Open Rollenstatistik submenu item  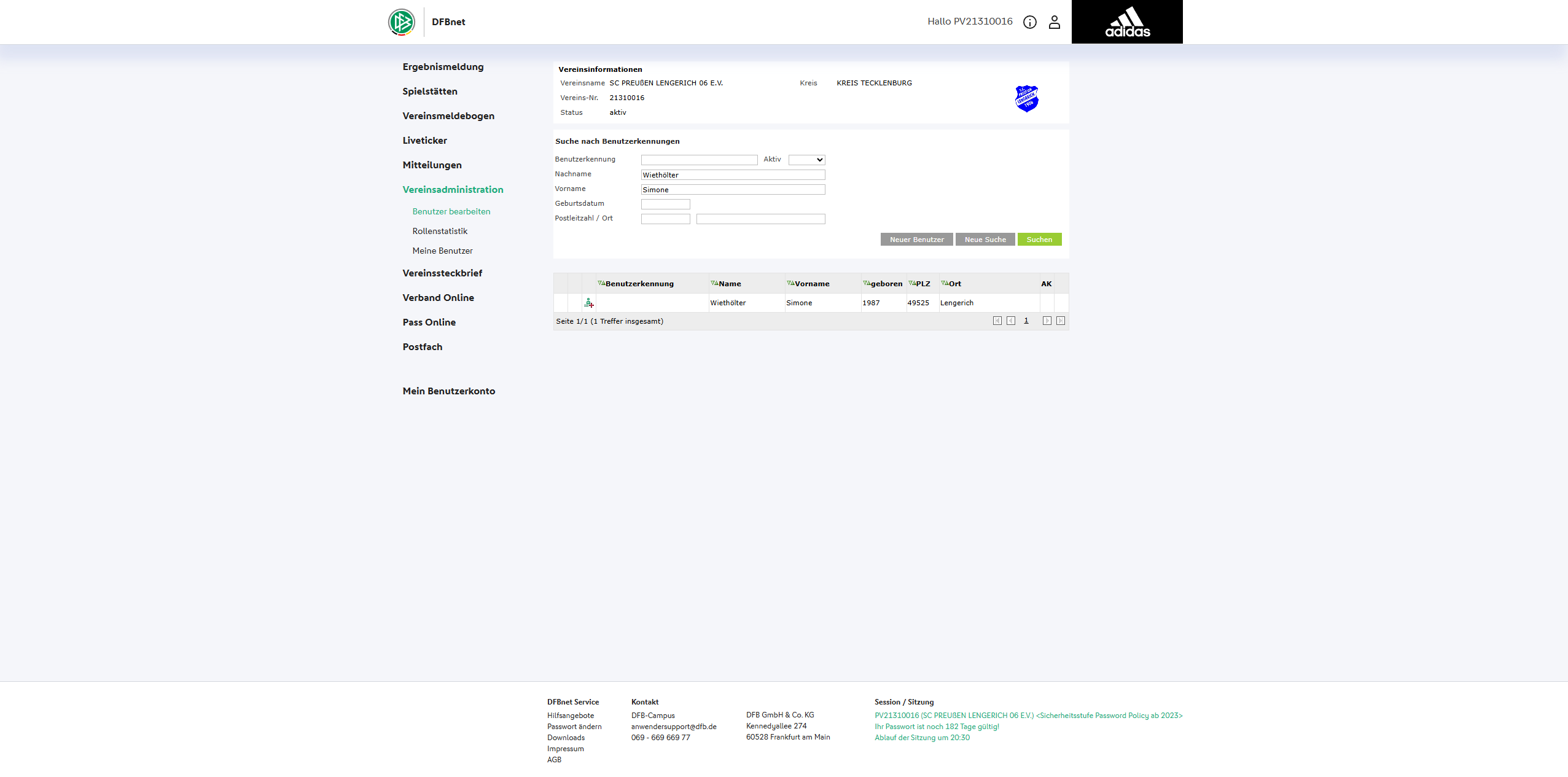click(x=440, y=231)
